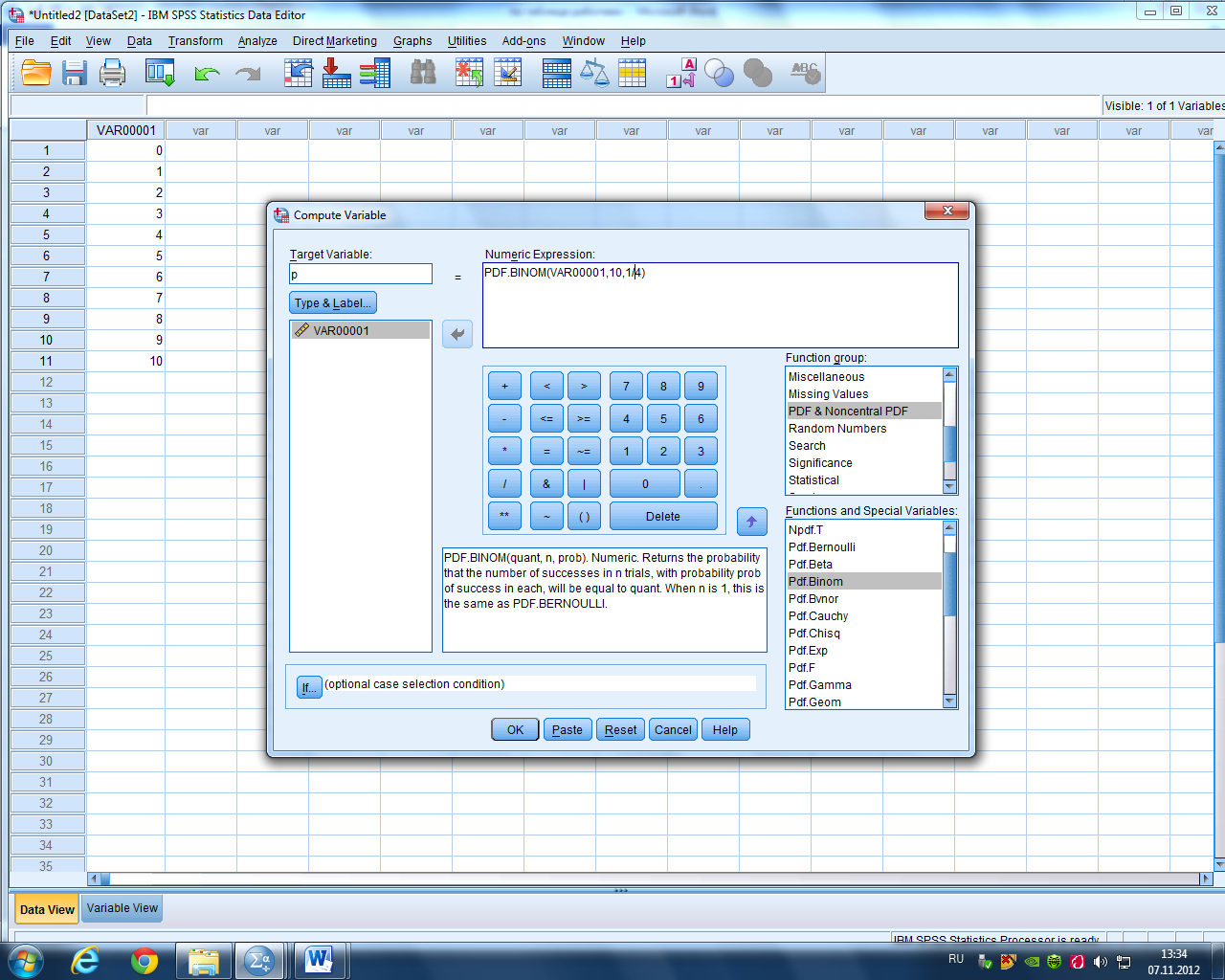The width and height of the screenshot is (1225, 980).
Task: Click the Target Variable input field
Action: [361, 274]
